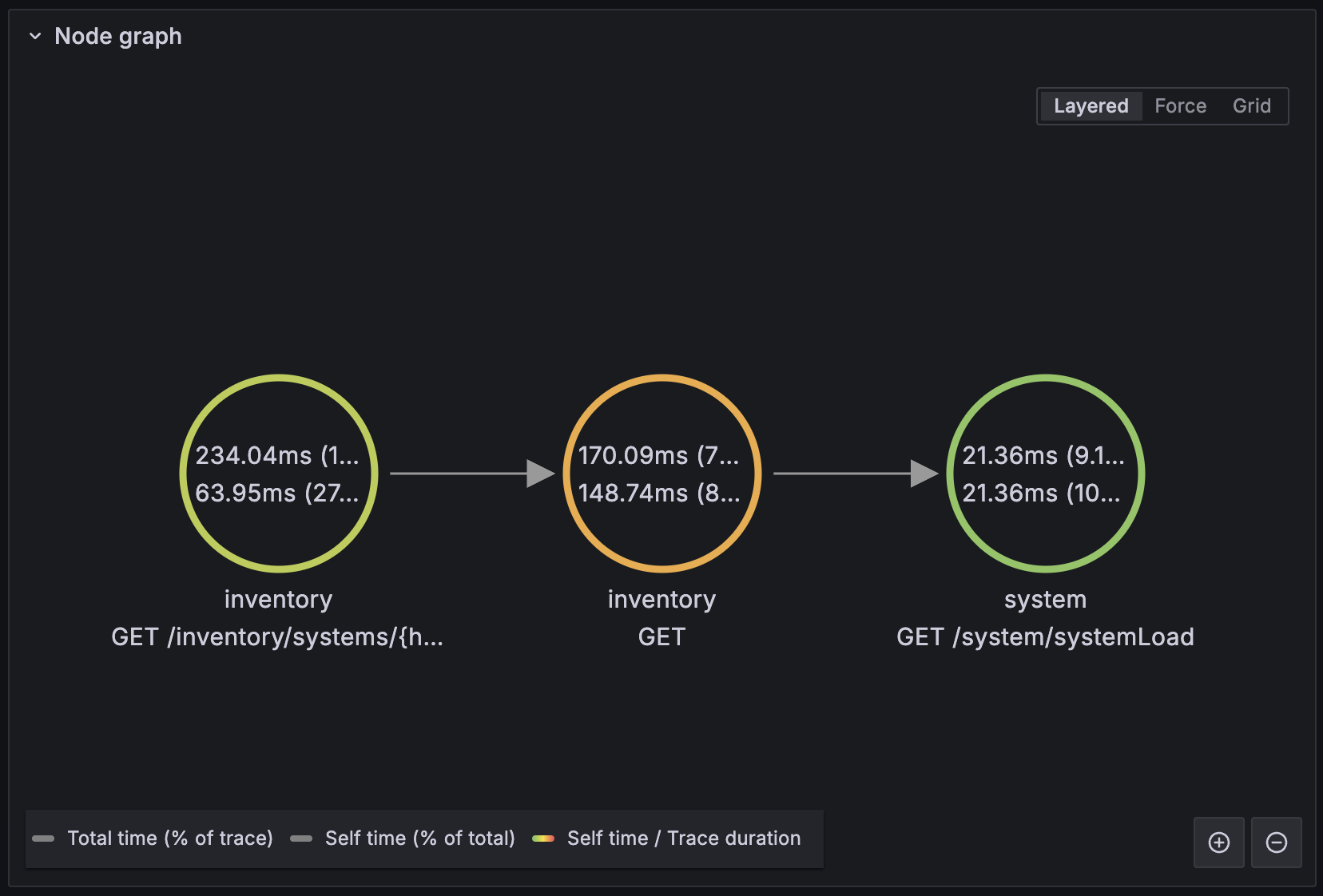Click the orange-circled middle node
The width and height of the screenshot is (1323, 896).
(x=661, y=473)
